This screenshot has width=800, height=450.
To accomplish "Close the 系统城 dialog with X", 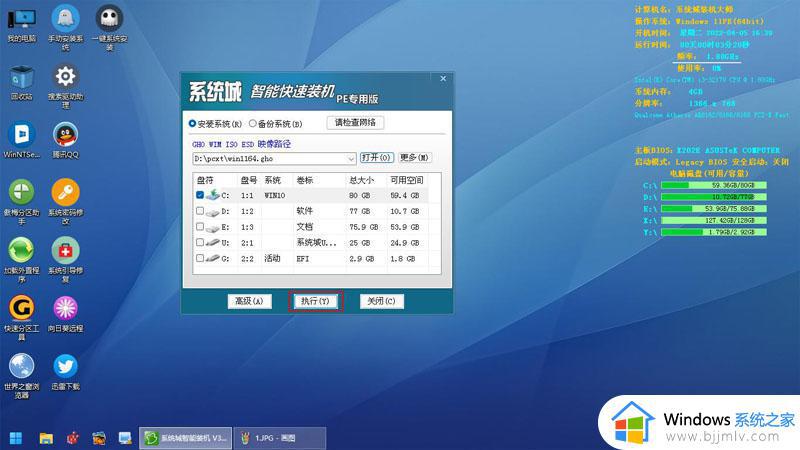I will tap(443, 79).
